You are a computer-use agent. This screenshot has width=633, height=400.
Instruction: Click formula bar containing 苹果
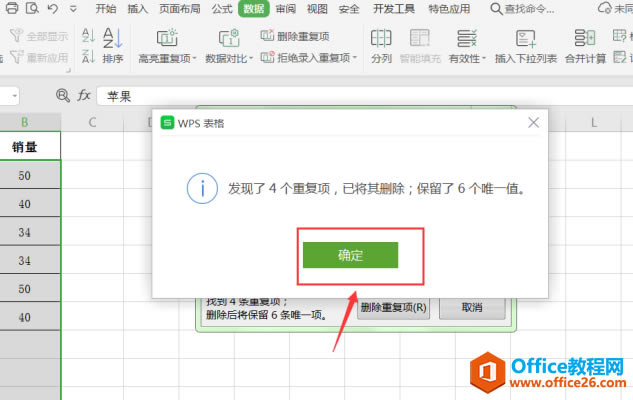point(365,96)
